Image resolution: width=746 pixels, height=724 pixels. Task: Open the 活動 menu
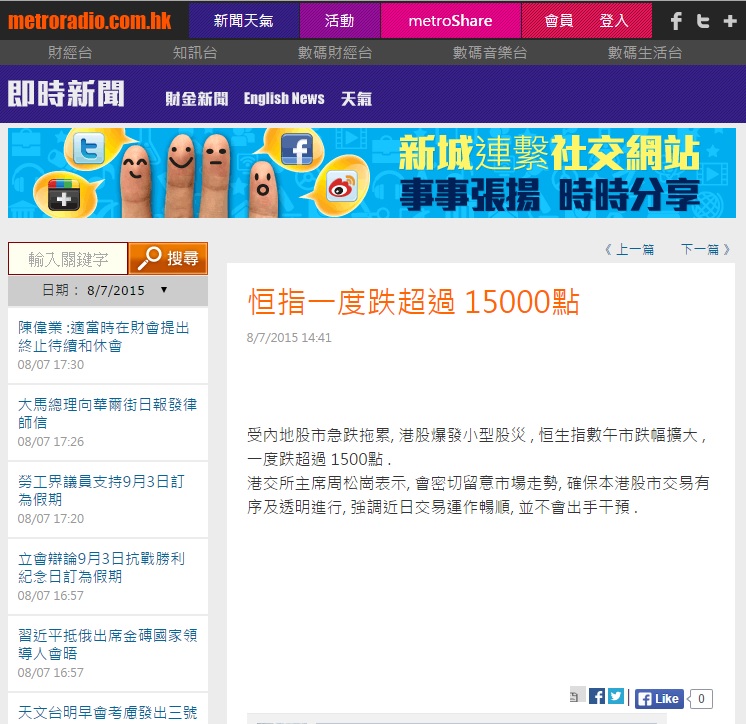(x=340, y=20)
